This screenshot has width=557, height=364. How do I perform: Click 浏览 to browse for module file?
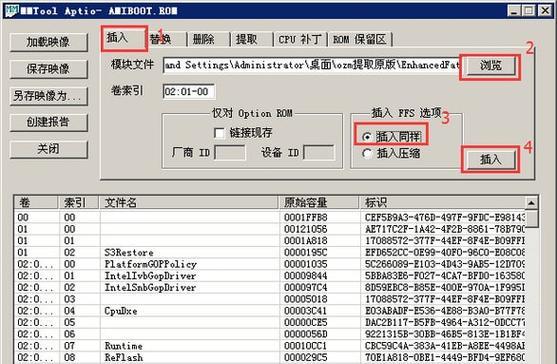(x=491, y=66)
